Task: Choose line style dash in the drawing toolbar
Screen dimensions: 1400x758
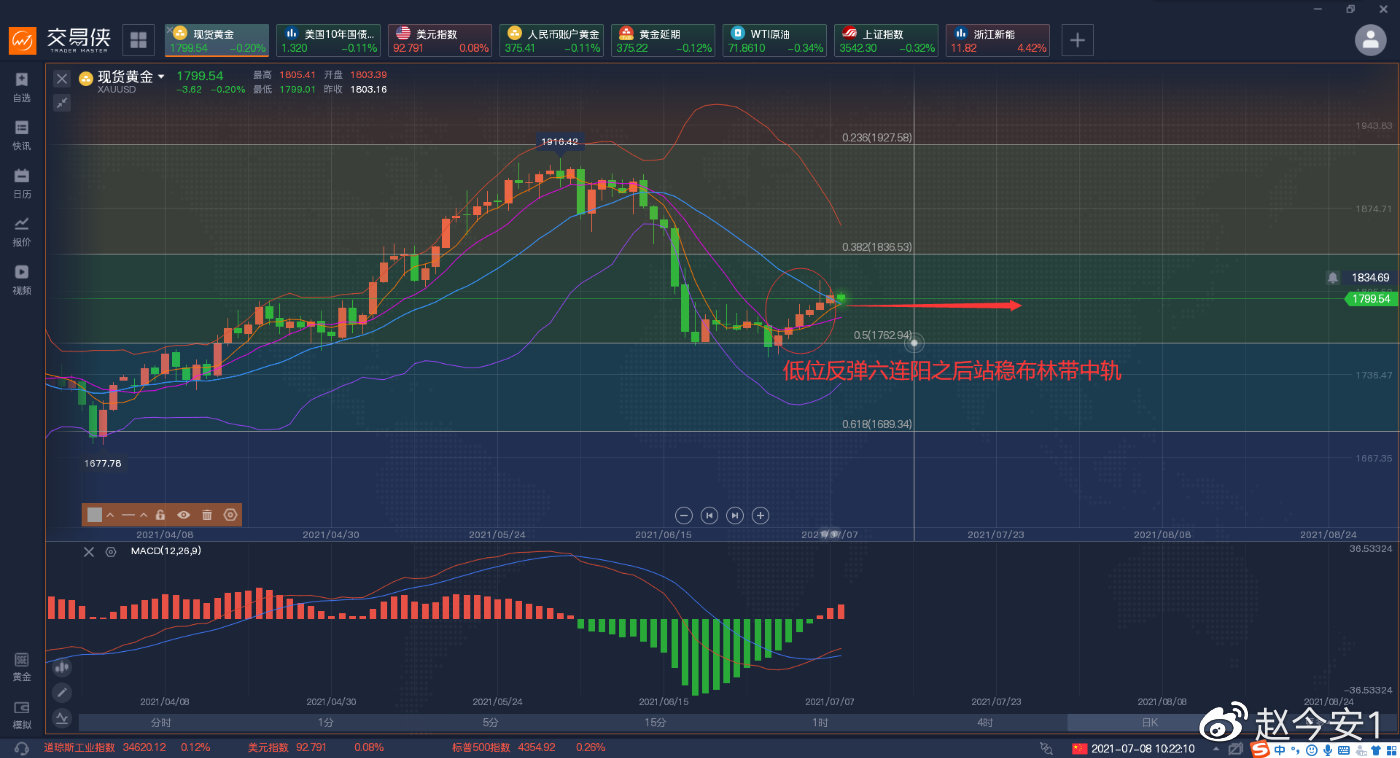Action: pos(128,515)
